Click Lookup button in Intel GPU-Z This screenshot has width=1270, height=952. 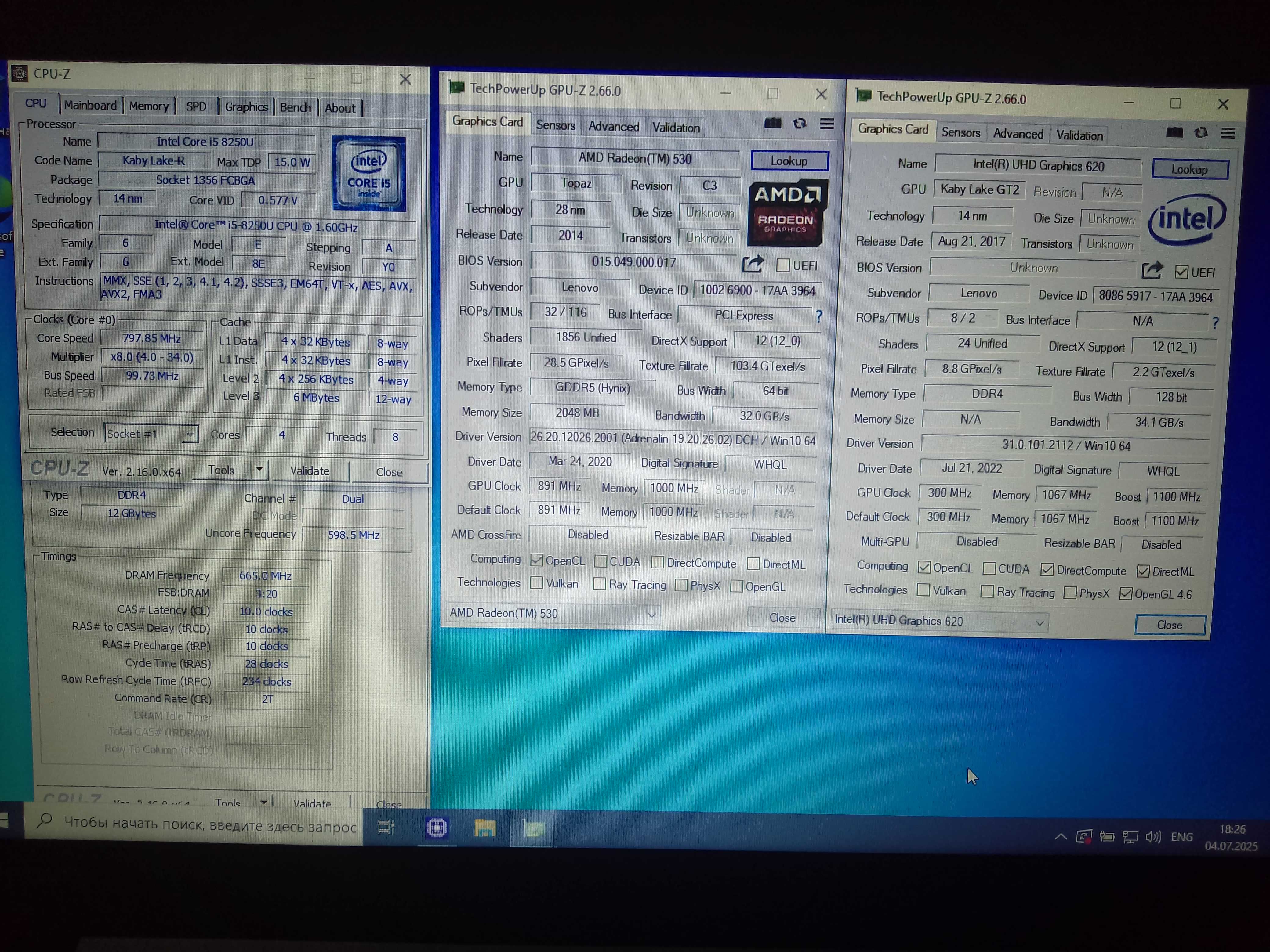[1190, 169]
